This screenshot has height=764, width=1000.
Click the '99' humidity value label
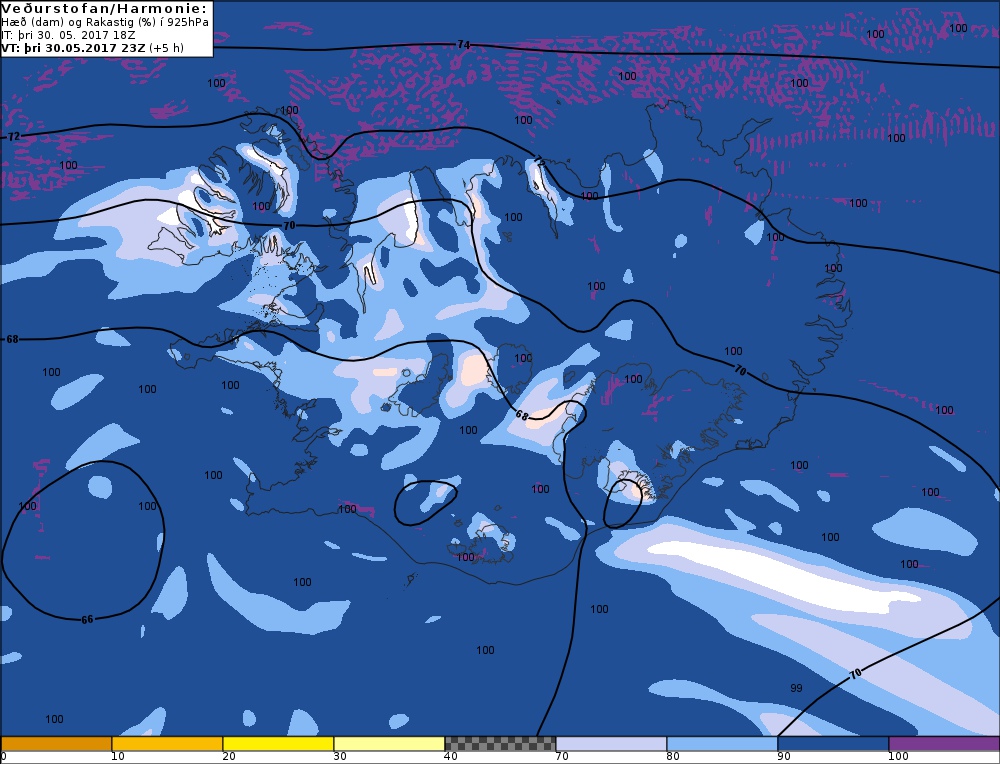coord(796,688)
